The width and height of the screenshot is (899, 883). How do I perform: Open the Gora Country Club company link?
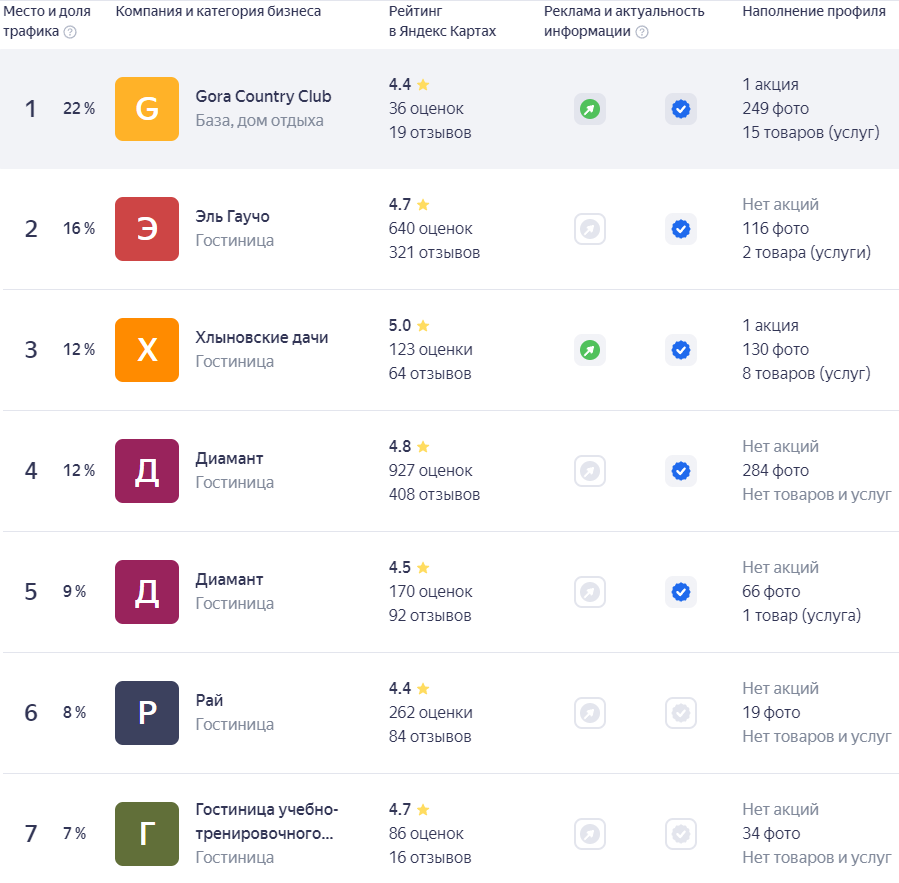pyautogui.click(x=263, y=96)
